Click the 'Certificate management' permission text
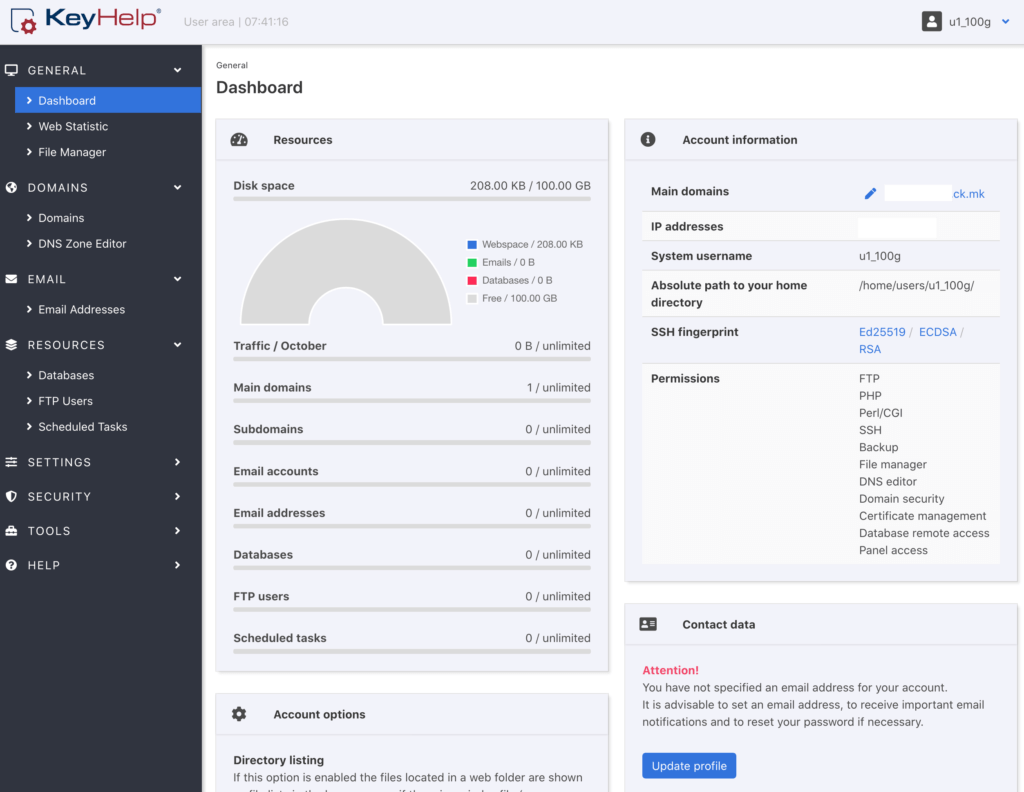The height and width of the screenshot is (792, 1024). (922, 516)
